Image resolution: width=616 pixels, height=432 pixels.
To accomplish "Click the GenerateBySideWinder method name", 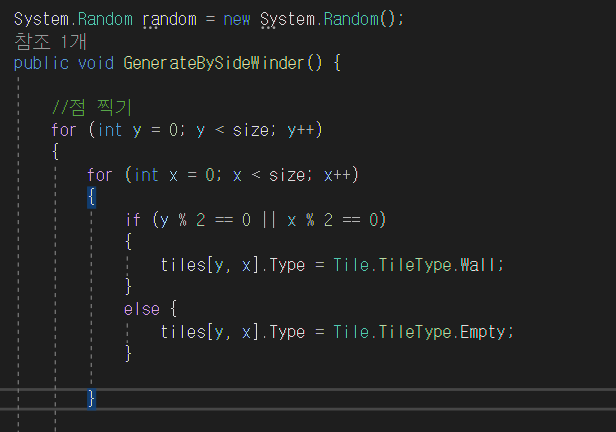I will 214,63.
